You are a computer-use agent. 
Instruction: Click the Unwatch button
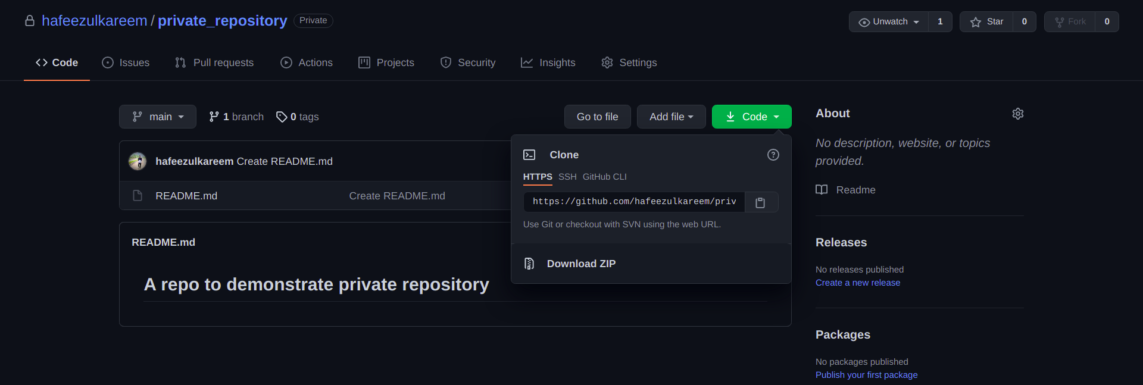889,22
